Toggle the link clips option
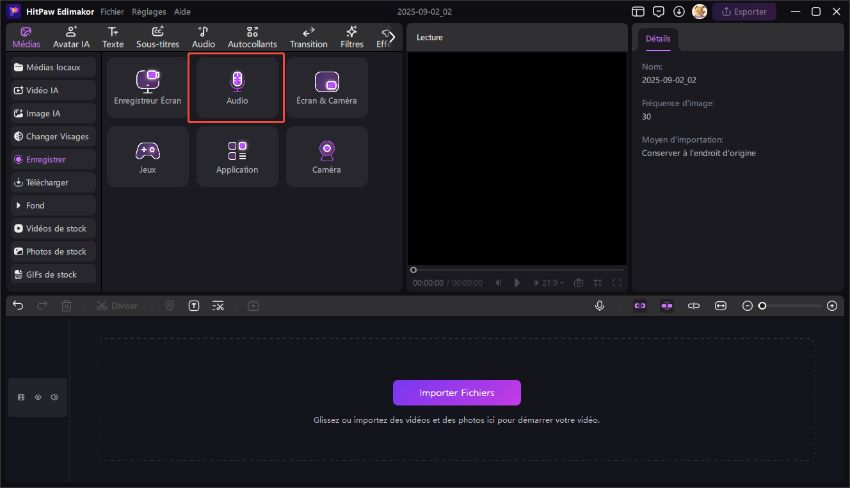Image resolution: width=850 pixels, height=488 pixels. (x=640, y=306)
